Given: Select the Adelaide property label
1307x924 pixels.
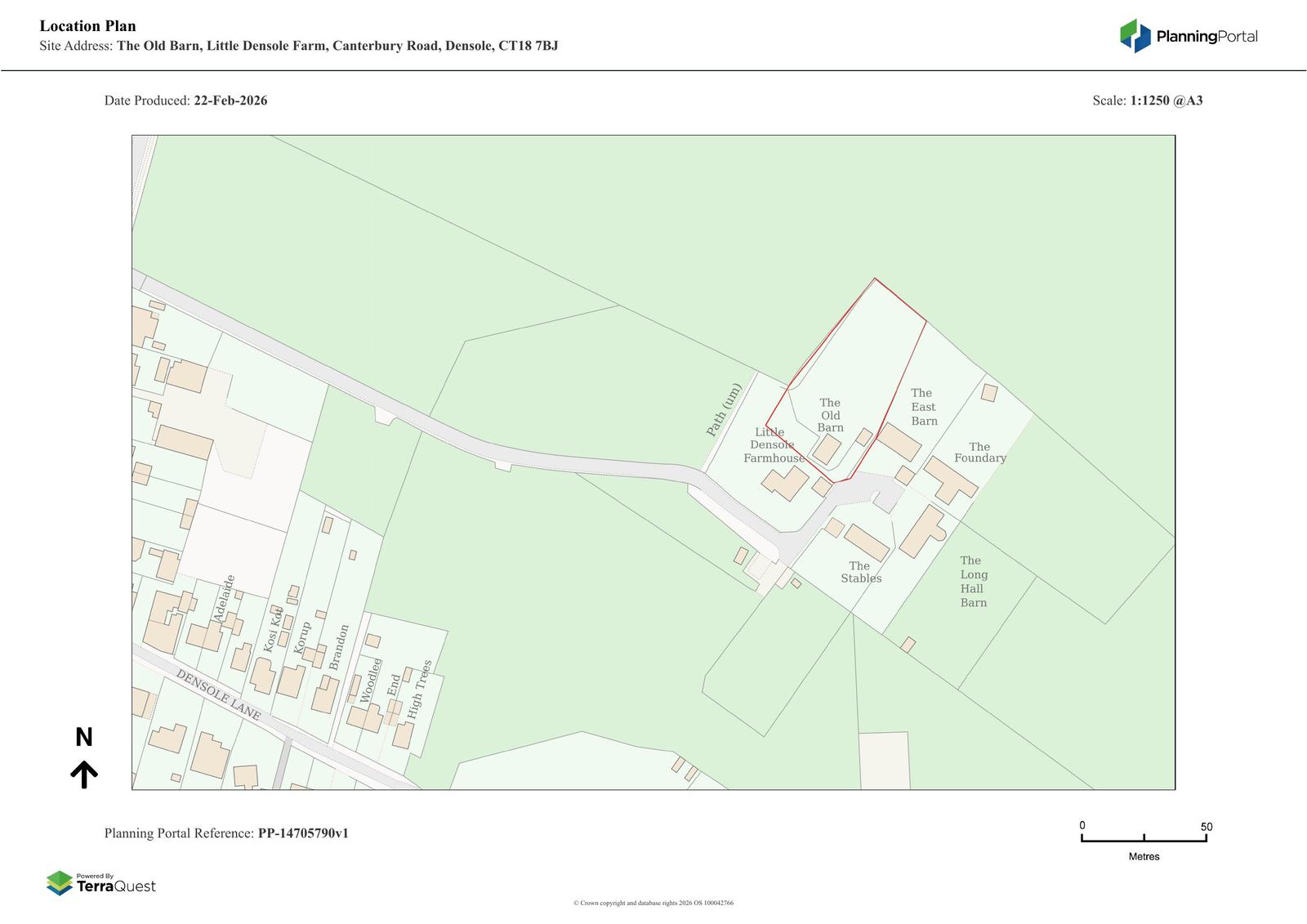Looking at the screenshot, I should pos(224,598).
